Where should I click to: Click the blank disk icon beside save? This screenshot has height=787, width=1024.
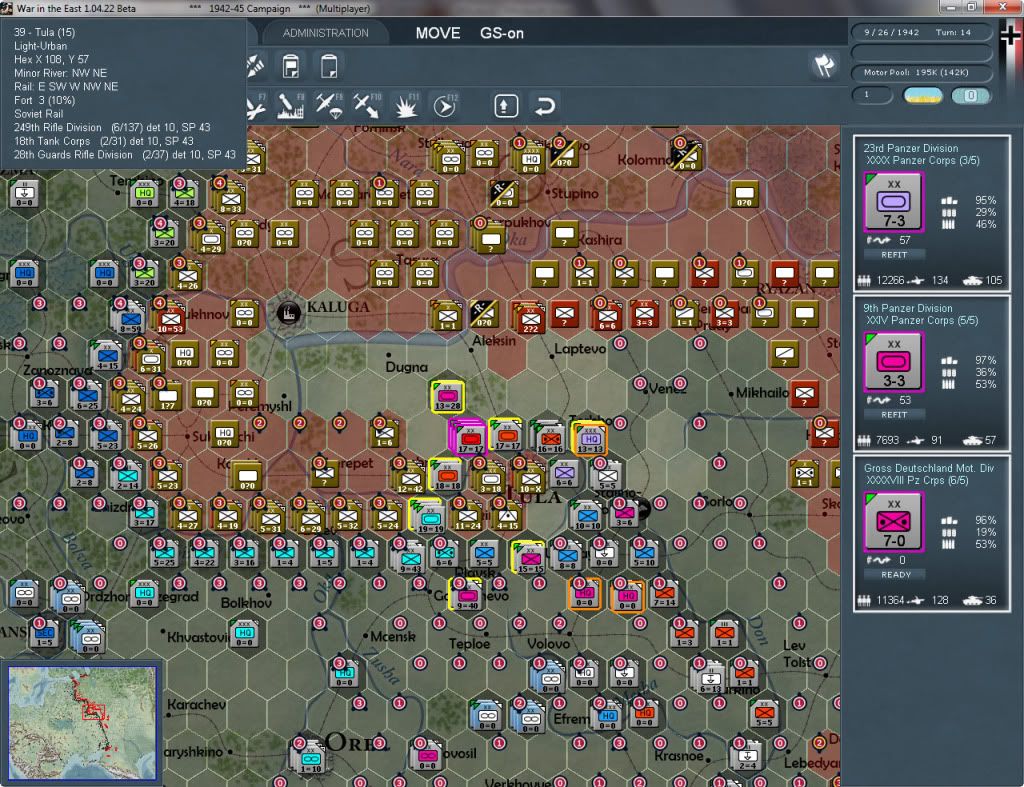pos(329,67)
